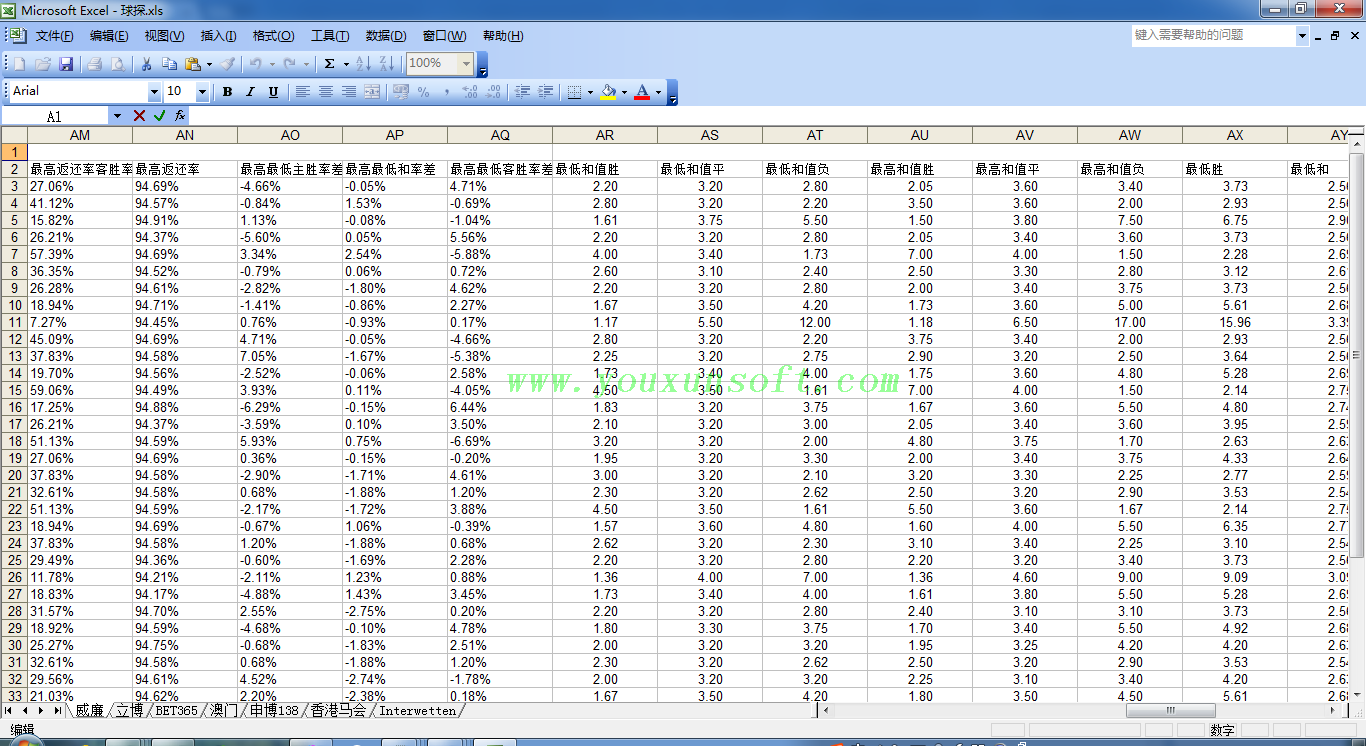
Task: Apply comma style format icon
Action: point(447,92)
